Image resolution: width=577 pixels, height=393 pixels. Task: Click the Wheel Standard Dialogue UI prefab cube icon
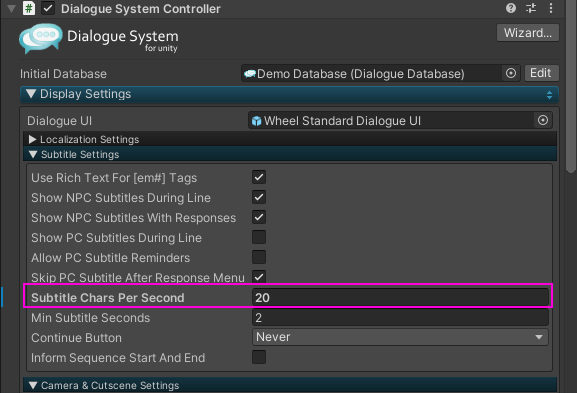pyautogui.click(x=256, y=121)
